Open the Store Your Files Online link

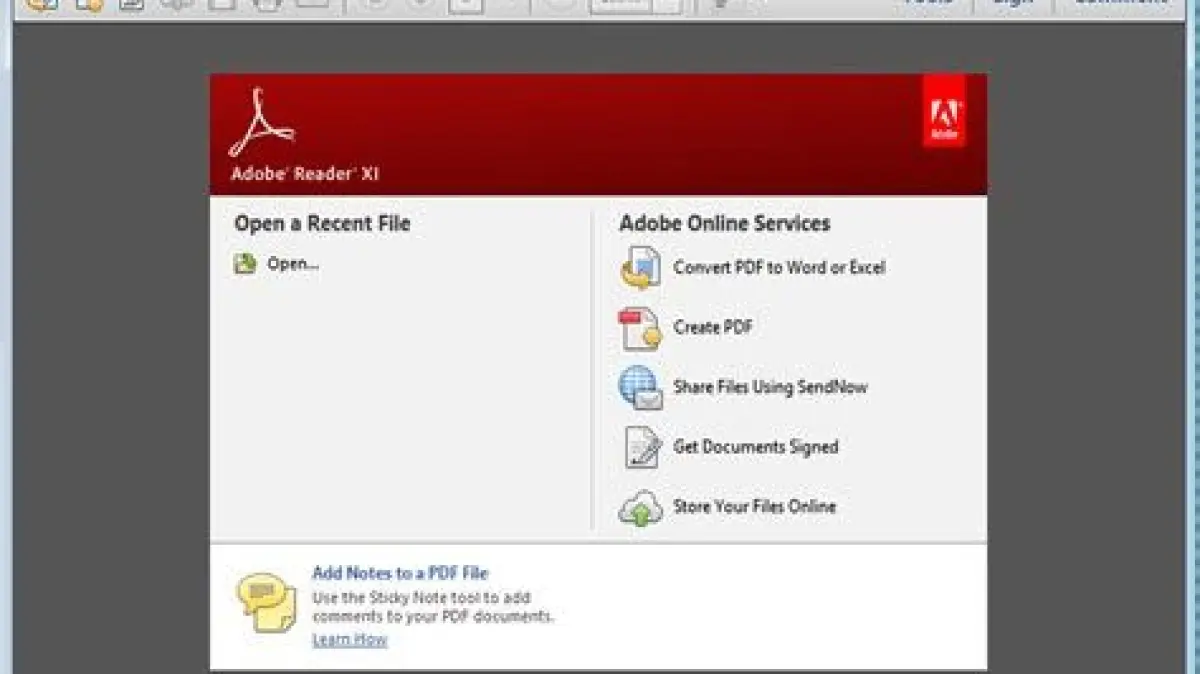[754, 506]
